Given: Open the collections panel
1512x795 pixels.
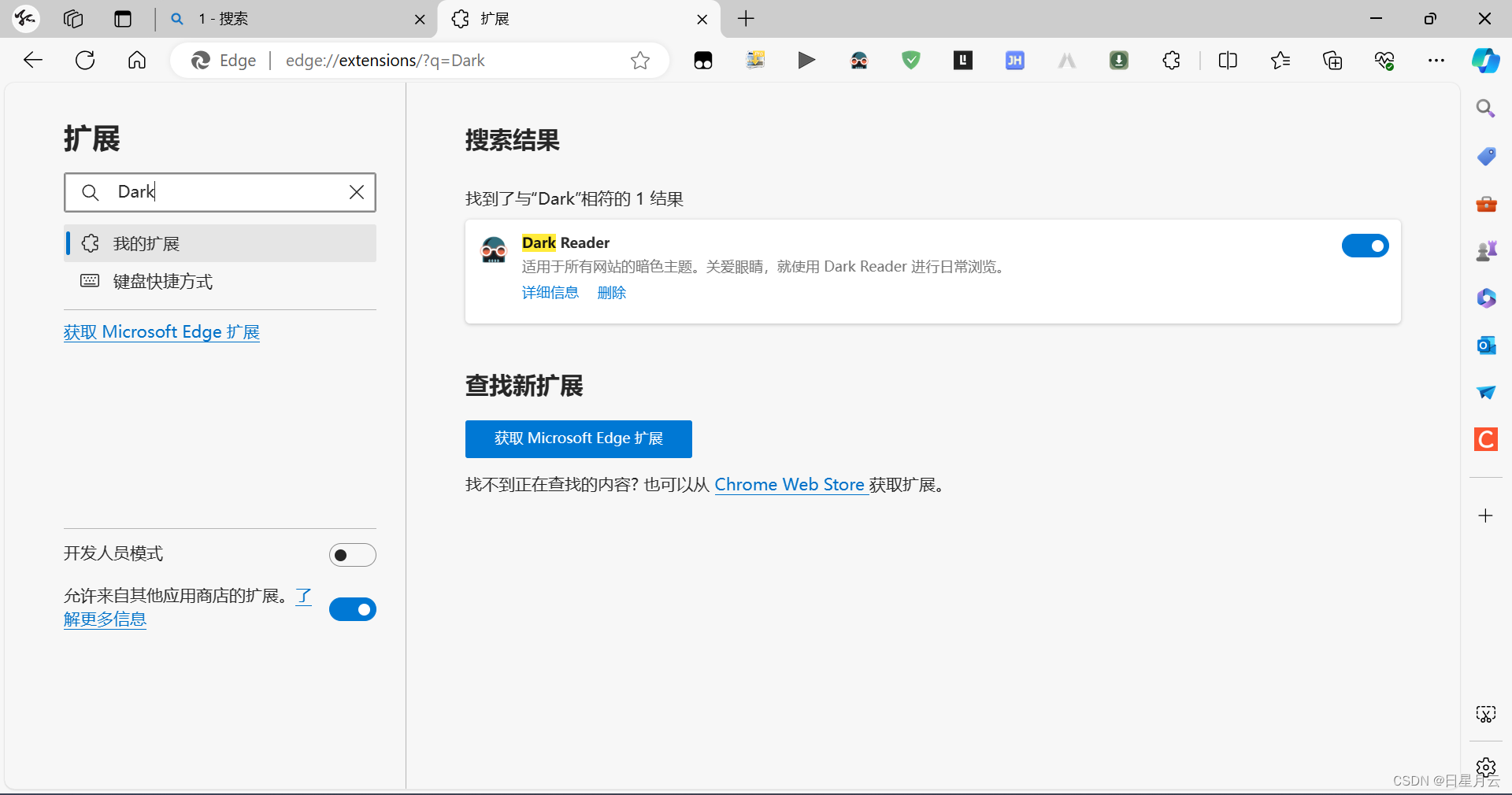Looking at the screenshot, I should (x=1332, y=61).
